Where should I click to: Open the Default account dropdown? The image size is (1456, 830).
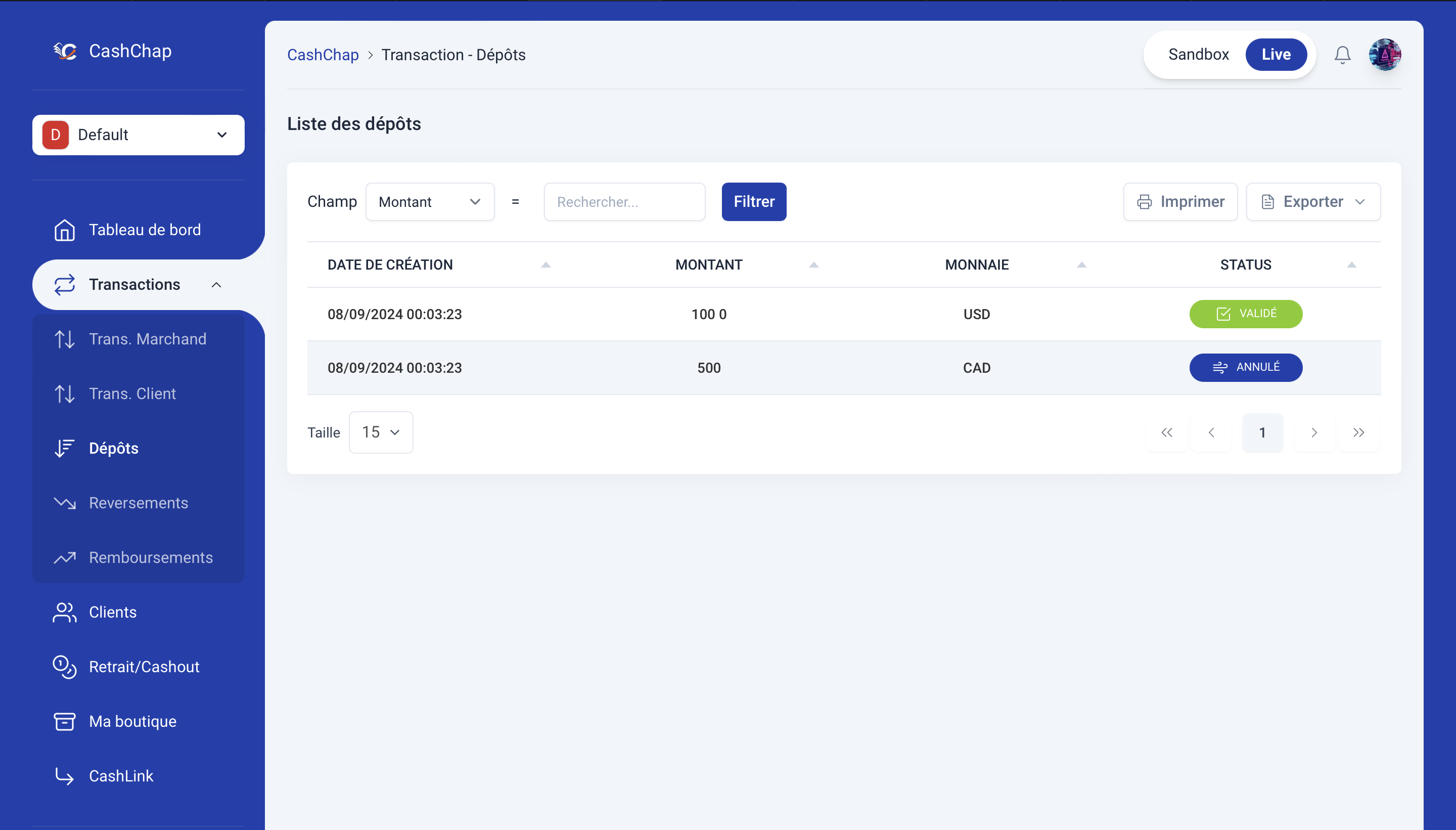coord(139,135)
